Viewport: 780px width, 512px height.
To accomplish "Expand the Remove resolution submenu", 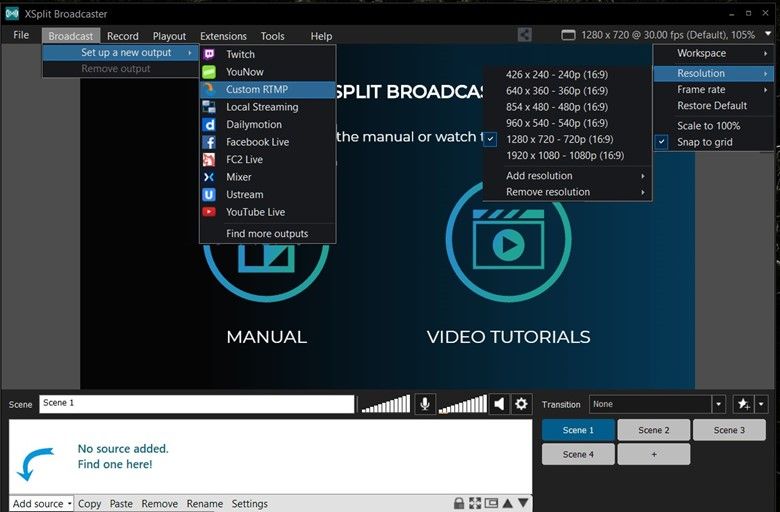I will point(568,192).
